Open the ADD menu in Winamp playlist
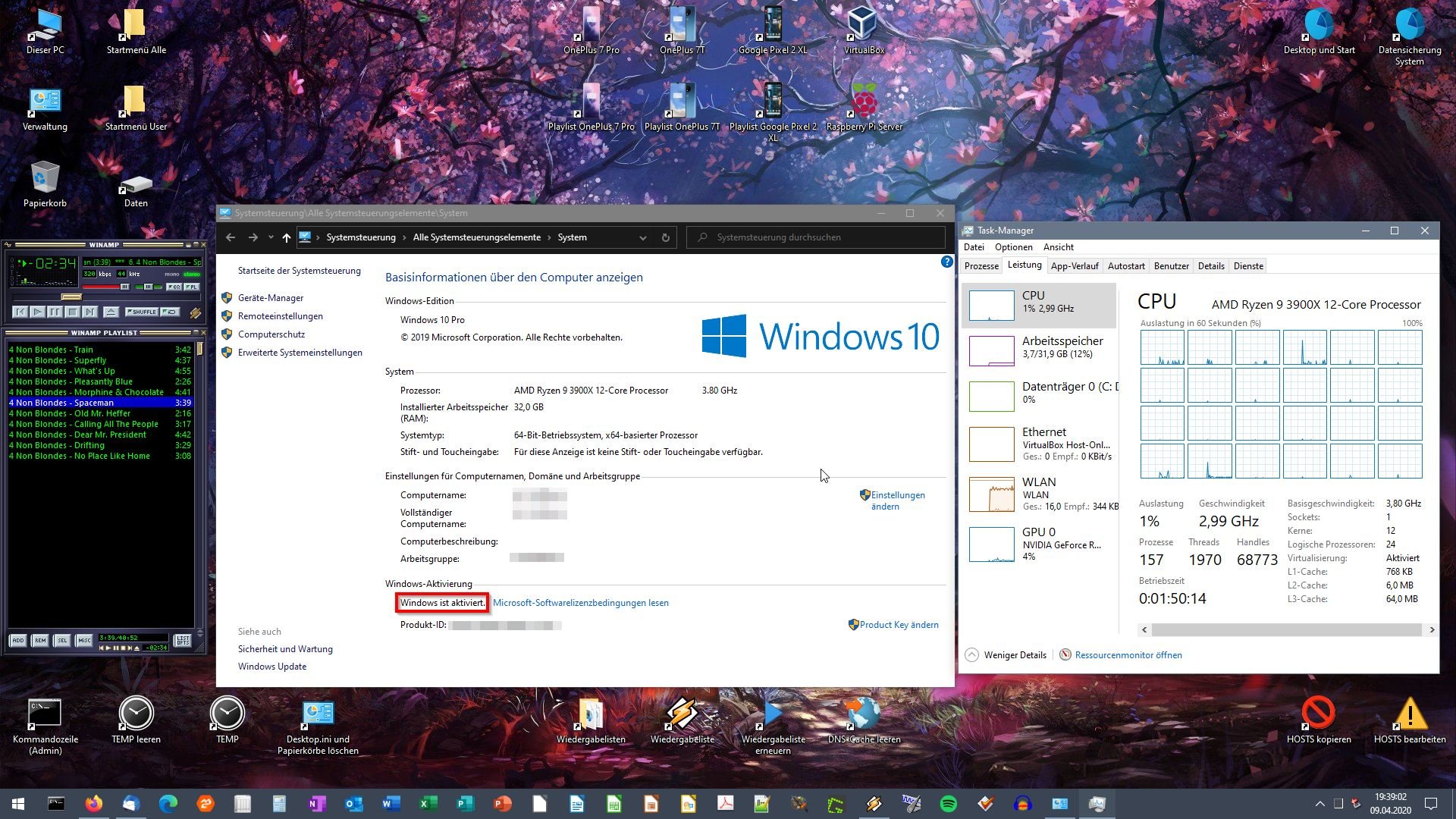Screen dimensions: 1456x819 point(17,641)
